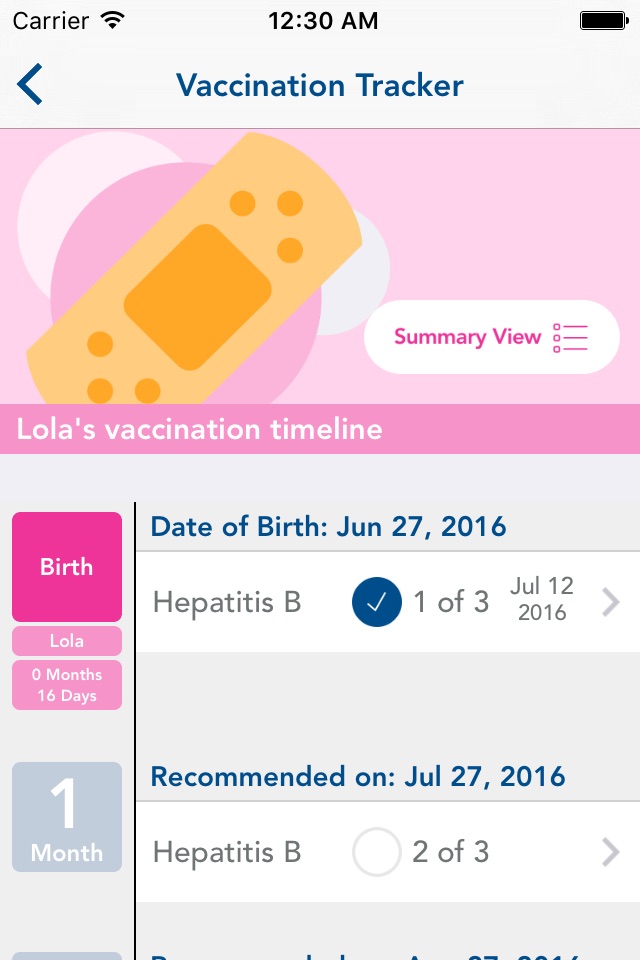Tap the Wi-Fi status icon

113,20
